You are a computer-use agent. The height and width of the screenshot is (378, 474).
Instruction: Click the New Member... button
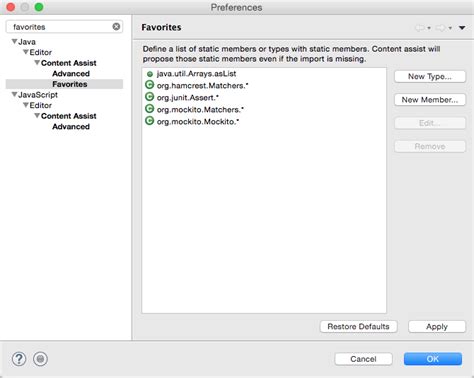(430, 100)
